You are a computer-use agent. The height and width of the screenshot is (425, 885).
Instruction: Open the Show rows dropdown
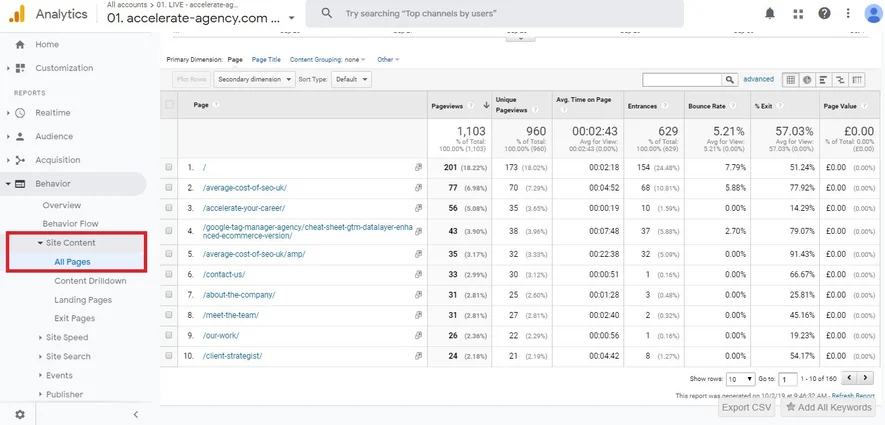(x=741, y=379)
